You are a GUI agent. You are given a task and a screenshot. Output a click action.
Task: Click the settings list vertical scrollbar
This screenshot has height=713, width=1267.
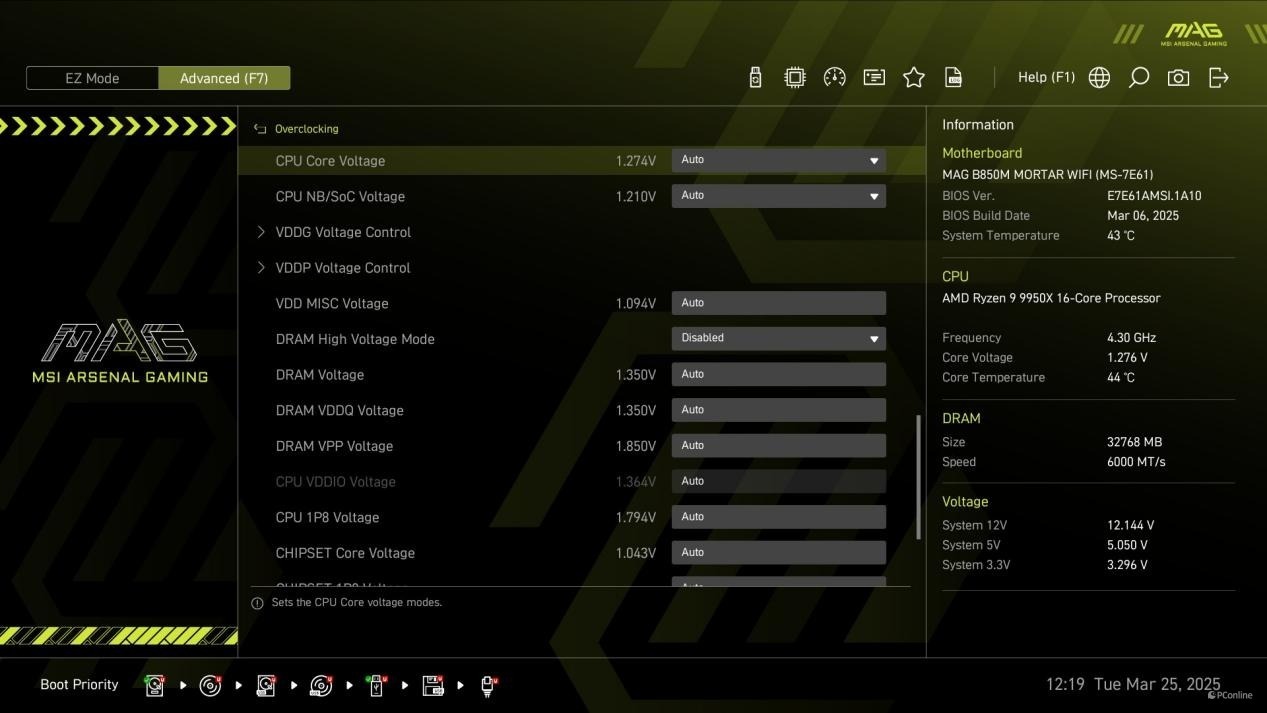pyautogui.click(x=918, y=477)
